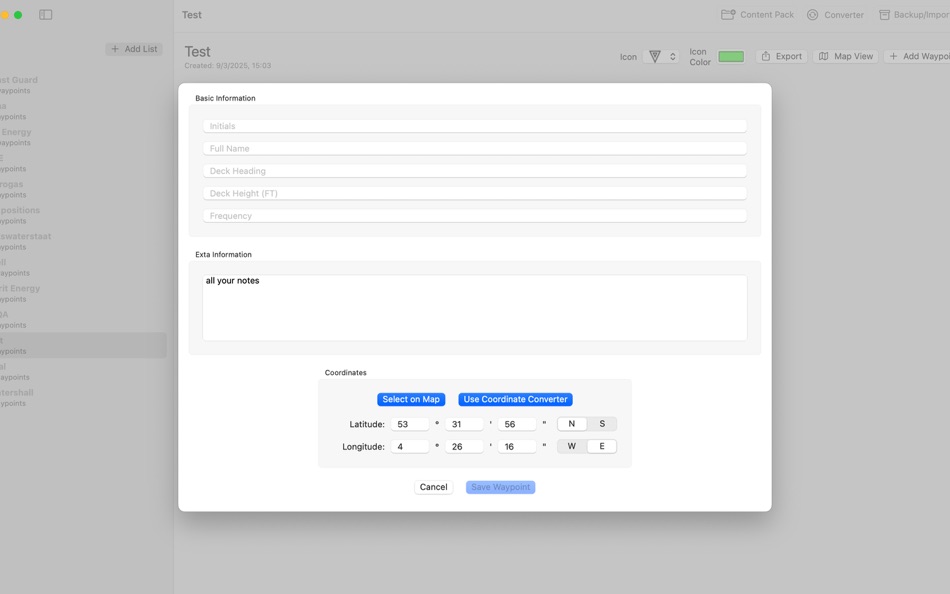The width and height of the screenshot is (950, 594).
Task: Focus the Initials field
Action: (x=474, y=126)
